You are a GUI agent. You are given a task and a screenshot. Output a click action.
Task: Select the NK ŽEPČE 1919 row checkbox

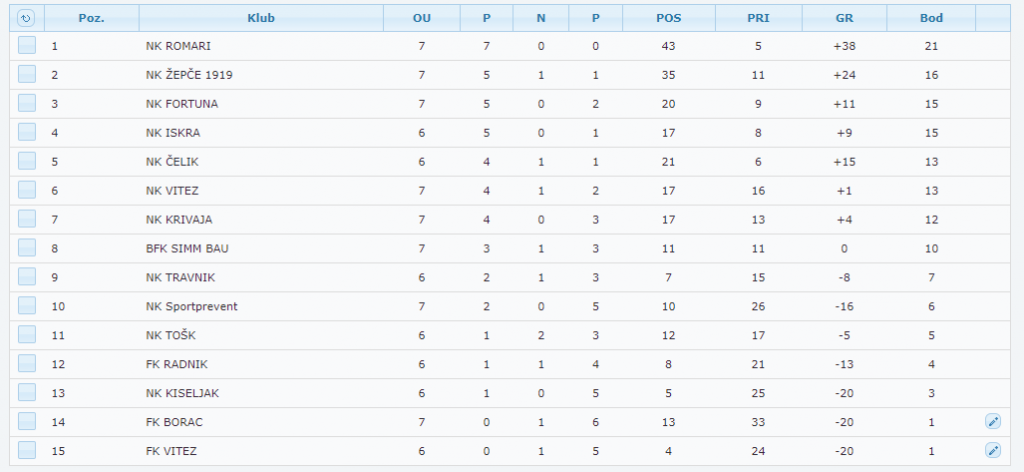point(27,74)
